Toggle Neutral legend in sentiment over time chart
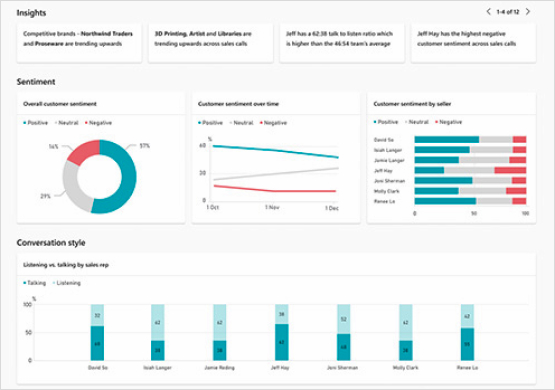Viewport: 555px width, 390px height. coord(242,123)
